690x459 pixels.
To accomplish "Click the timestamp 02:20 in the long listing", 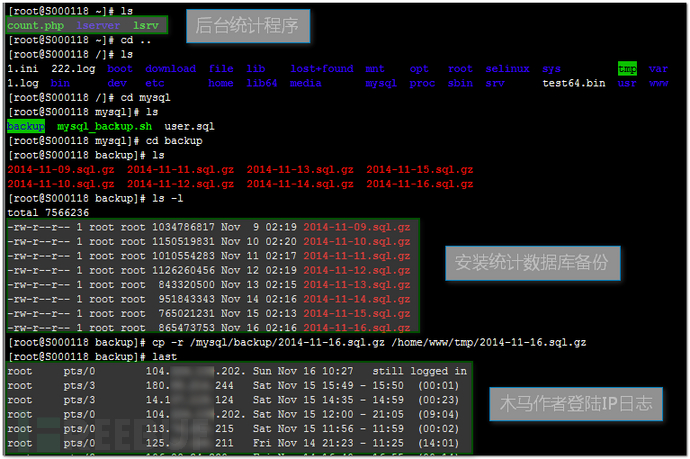I will click(281, 242).
